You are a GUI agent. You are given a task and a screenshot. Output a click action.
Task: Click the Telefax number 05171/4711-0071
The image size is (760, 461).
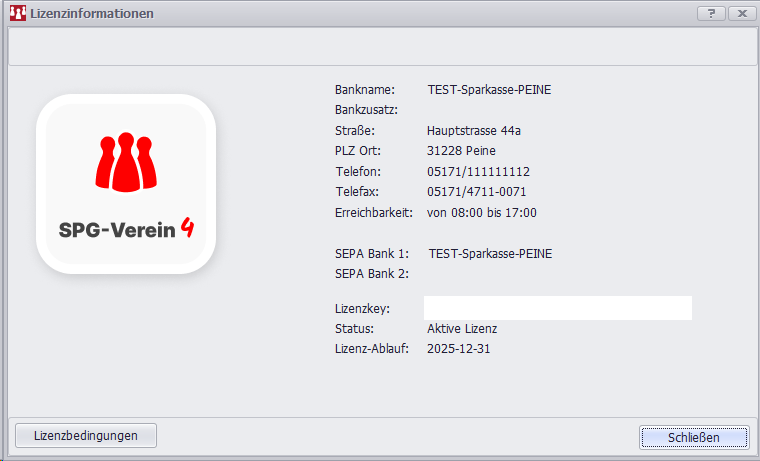[476, 192]
